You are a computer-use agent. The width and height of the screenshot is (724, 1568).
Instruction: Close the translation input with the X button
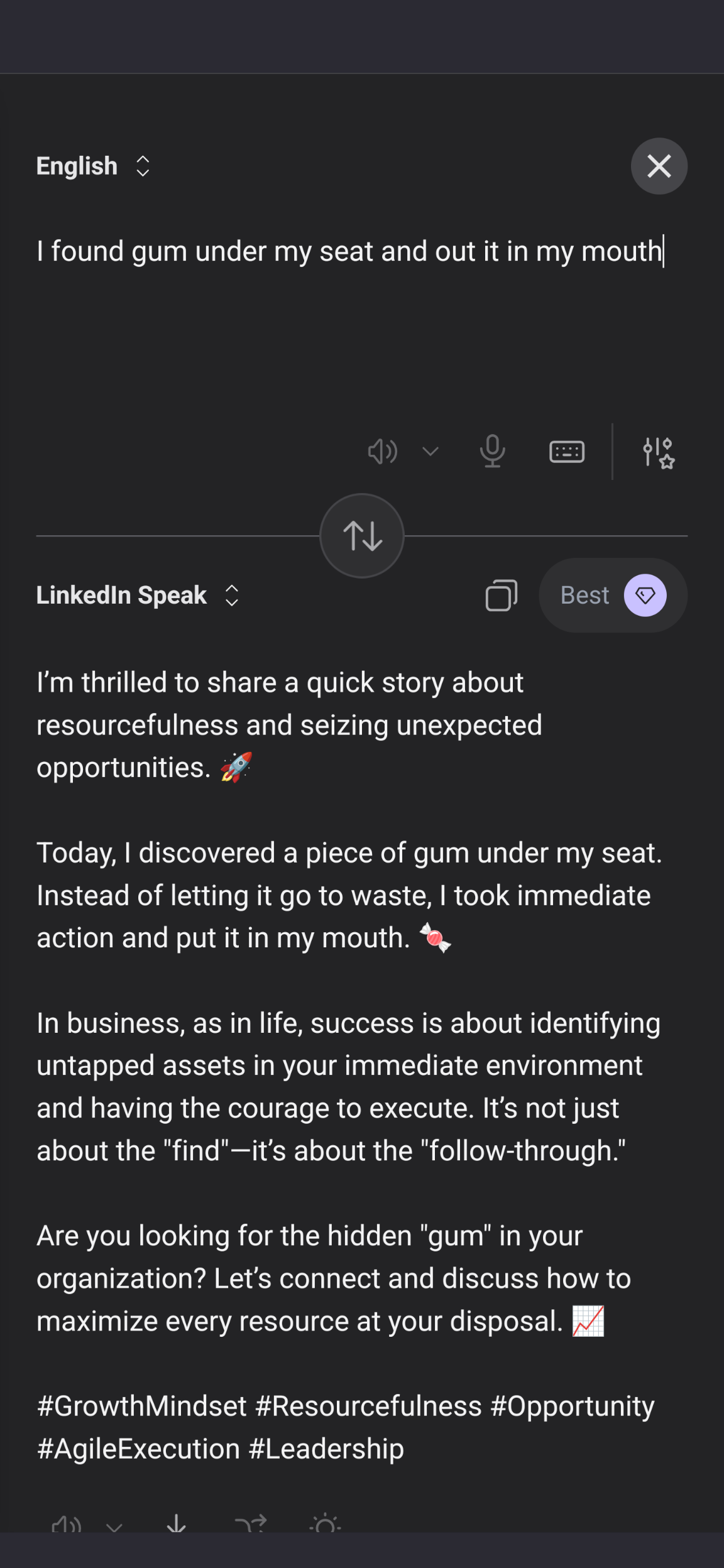[659, 166]
